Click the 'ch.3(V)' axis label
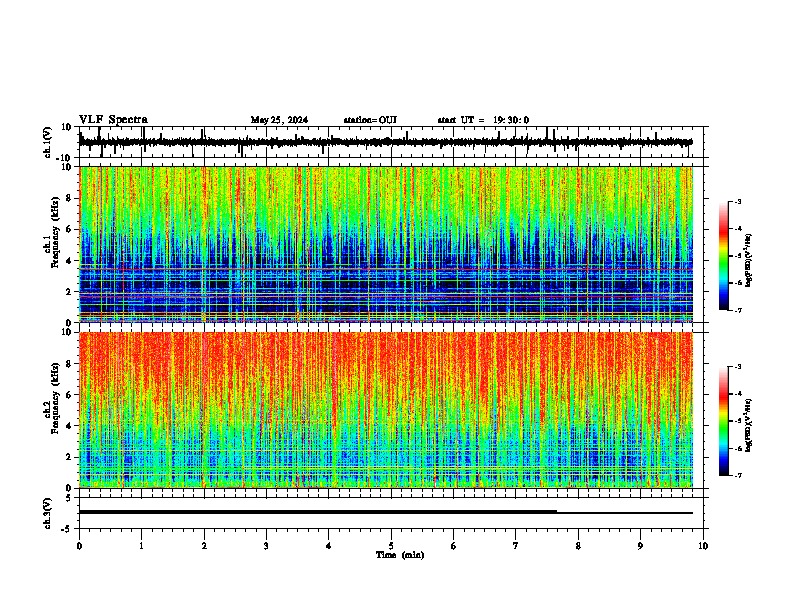Viewport: 792px width, 612px height. (48, 513)
